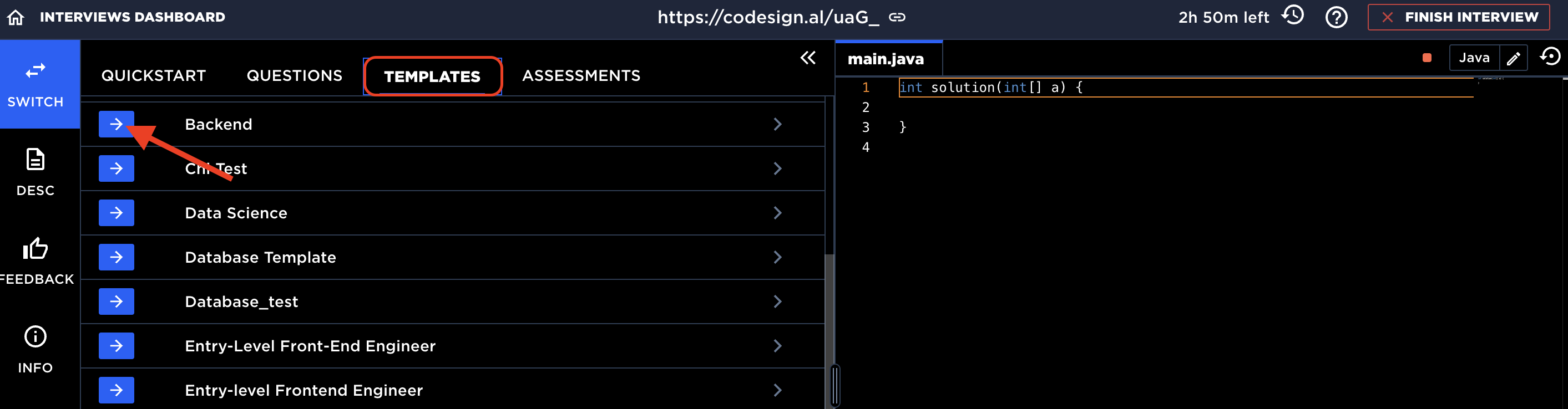
Task: Switch to the Quickstart tab
Action: point(153,75)
